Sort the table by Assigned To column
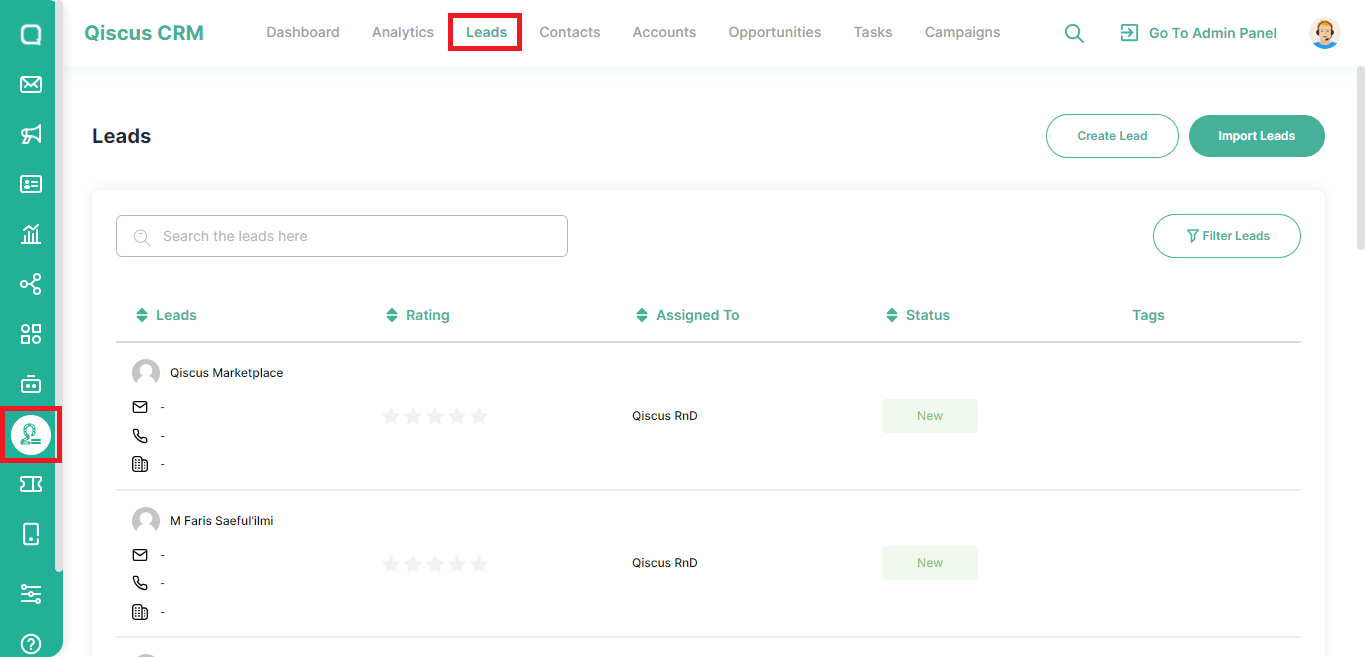Viewport: 1365px width, 657px height. 642,315
